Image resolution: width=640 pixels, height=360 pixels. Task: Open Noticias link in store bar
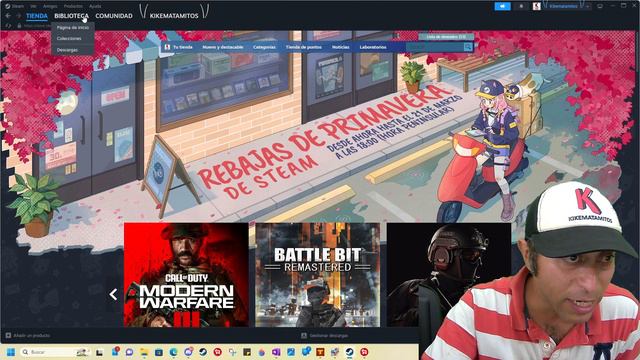[x=340, y=47]
